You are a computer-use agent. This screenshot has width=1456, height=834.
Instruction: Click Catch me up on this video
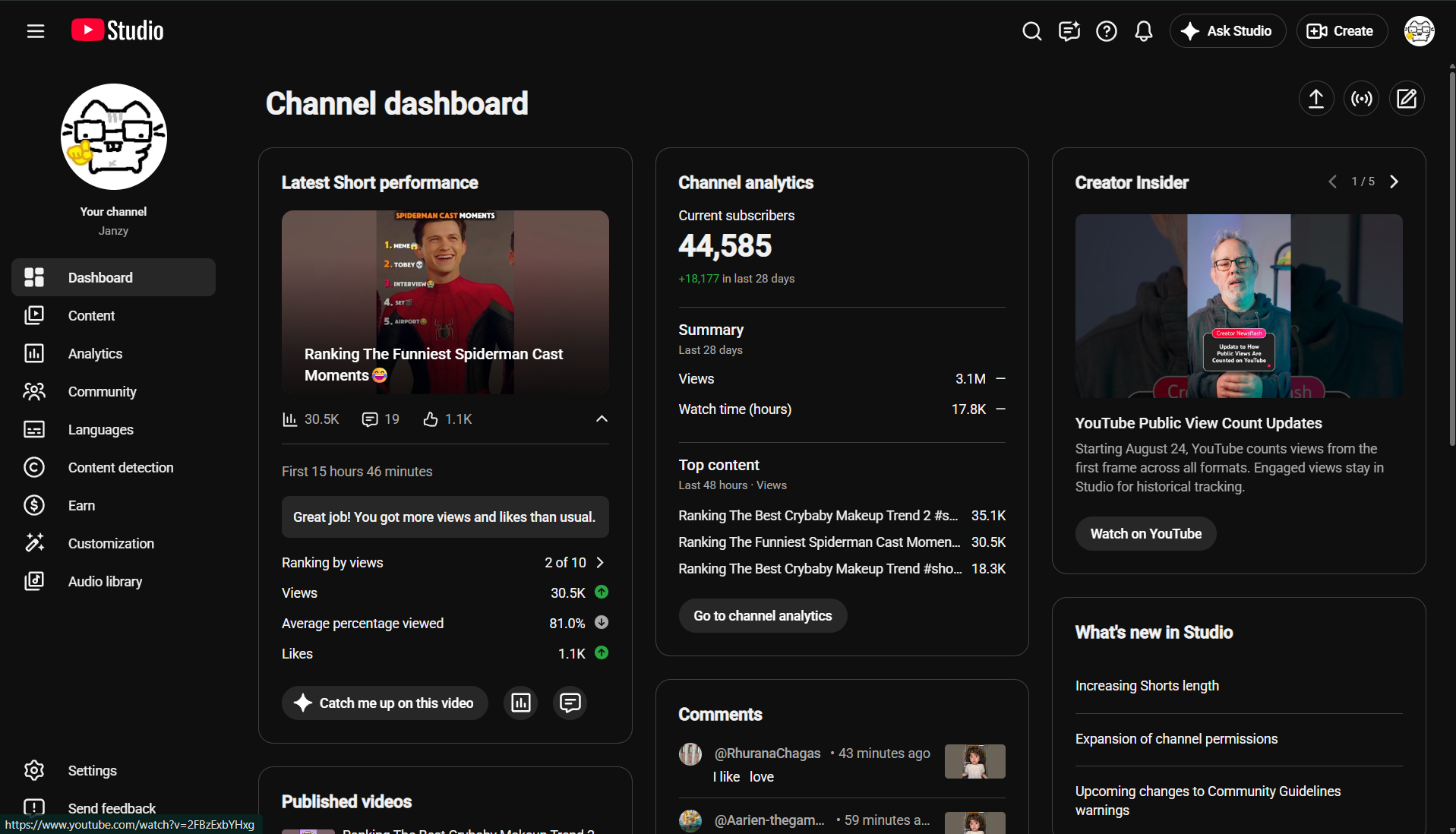tap(385, 703)
